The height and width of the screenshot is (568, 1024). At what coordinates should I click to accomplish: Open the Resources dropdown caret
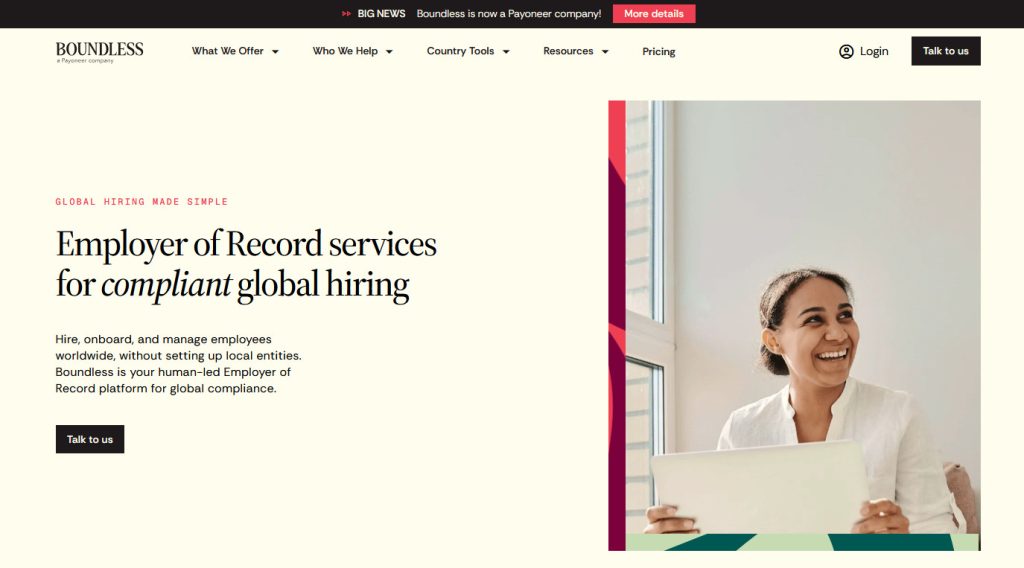(x=605, y=52)
